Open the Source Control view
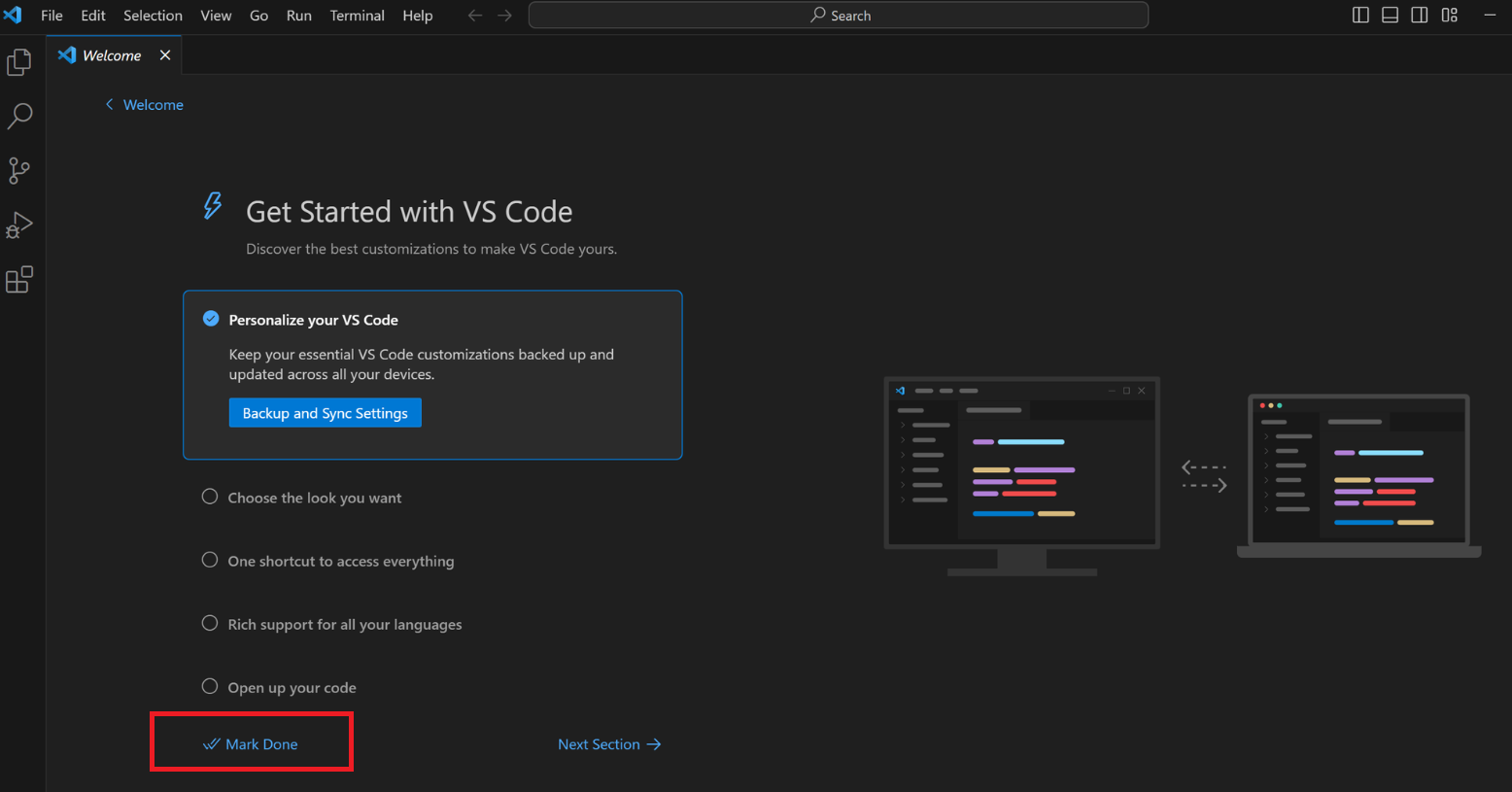 pyautogui.click(x=19, y=171)
